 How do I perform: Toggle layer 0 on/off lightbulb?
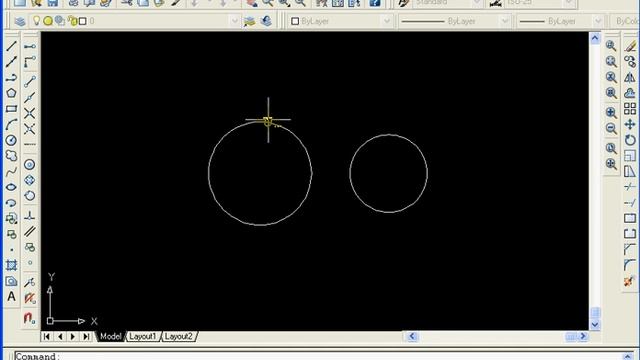(37, 20)
